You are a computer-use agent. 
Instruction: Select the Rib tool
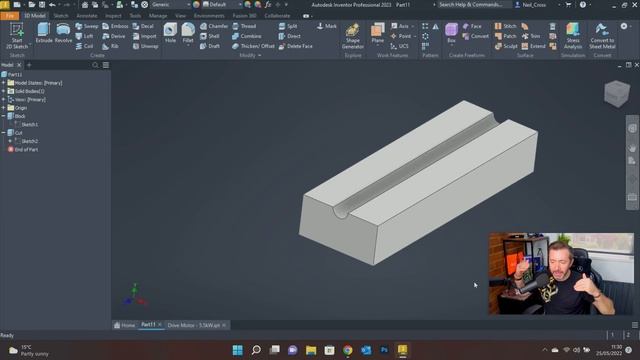pos(111,46)
